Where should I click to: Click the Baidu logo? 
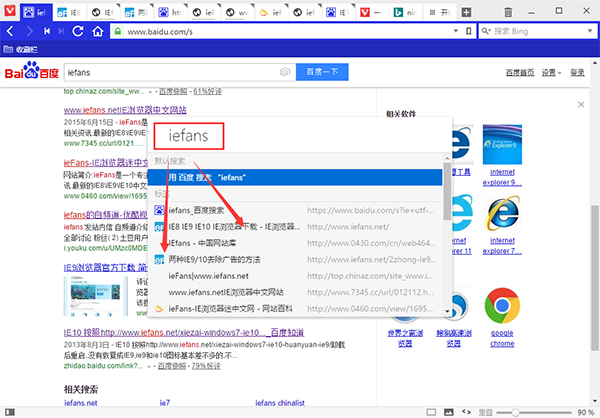[32, 70]
